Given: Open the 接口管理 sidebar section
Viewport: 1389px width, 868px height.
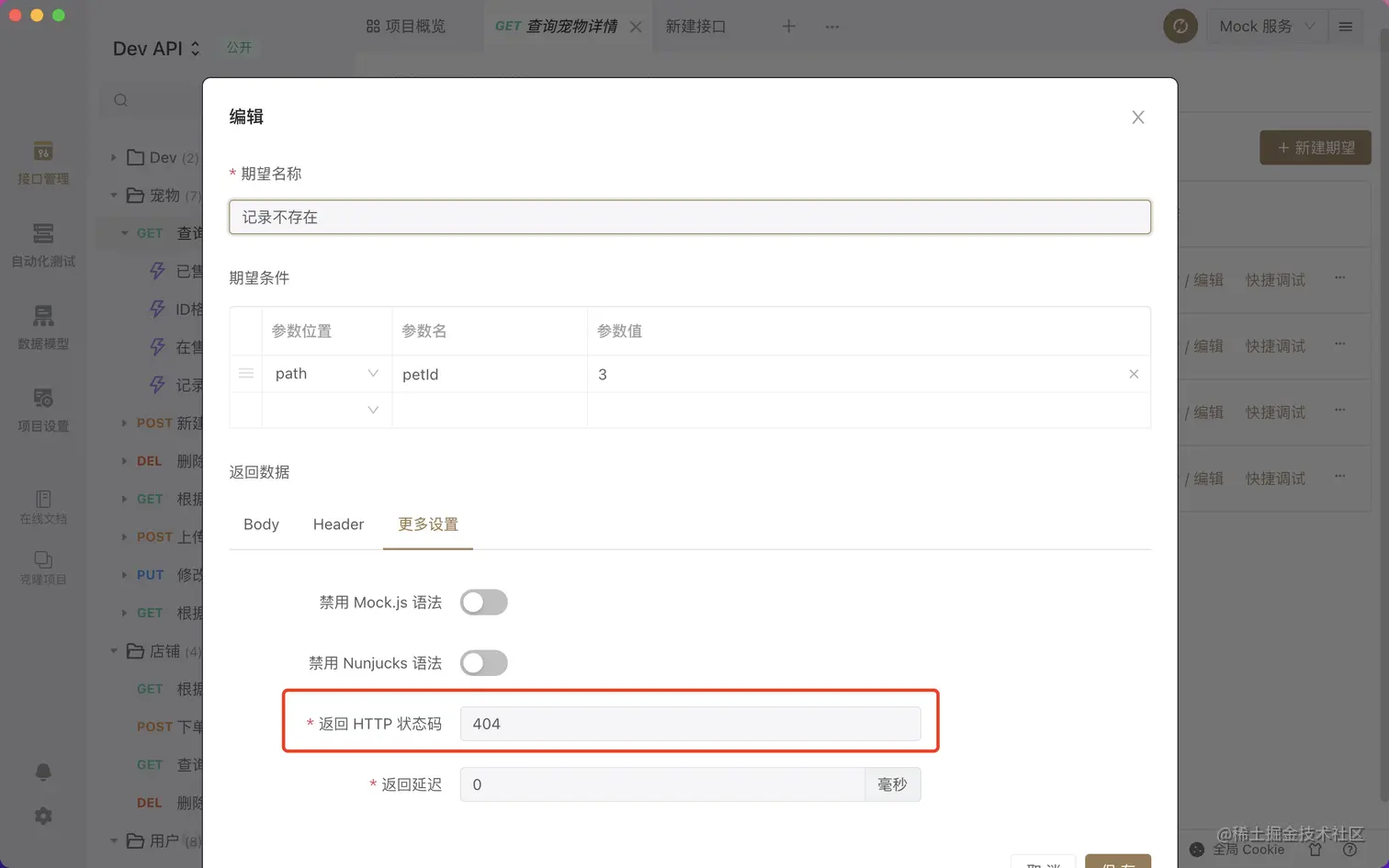Looking at the screenshot, I should pos(43,163).
